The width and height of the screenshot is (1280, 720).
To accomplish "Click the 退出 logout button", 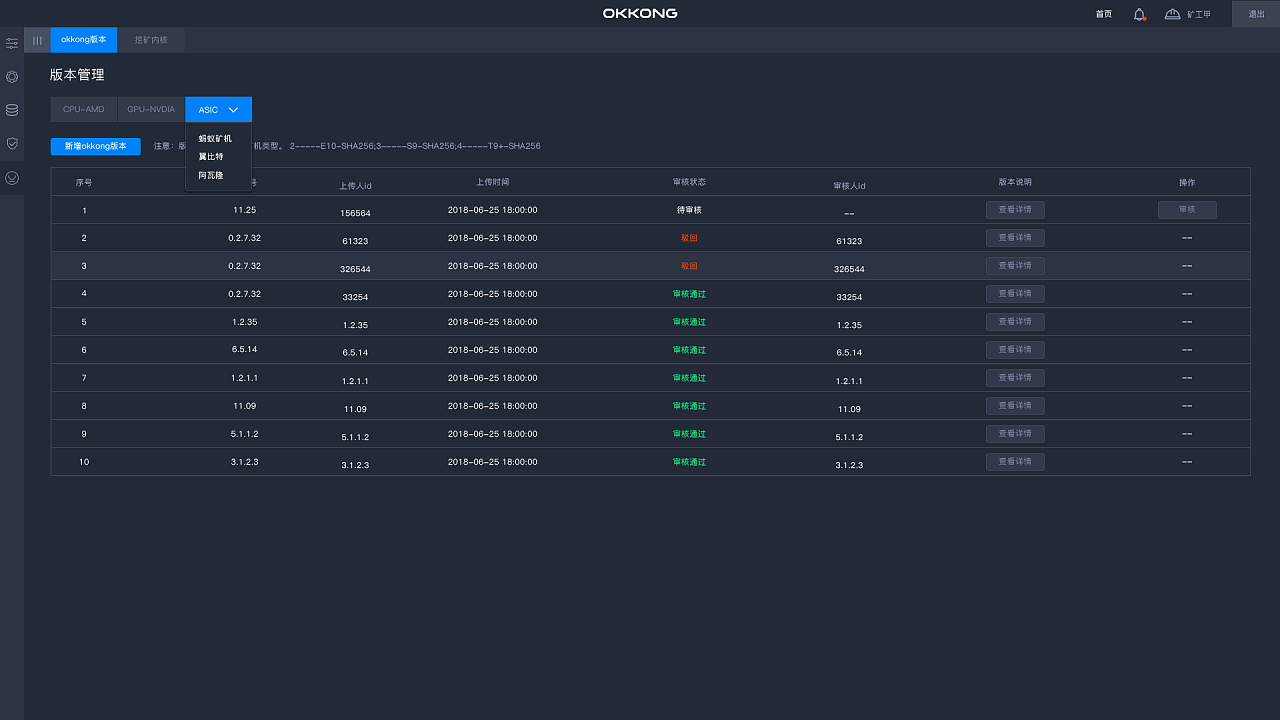I will 1256,14.
